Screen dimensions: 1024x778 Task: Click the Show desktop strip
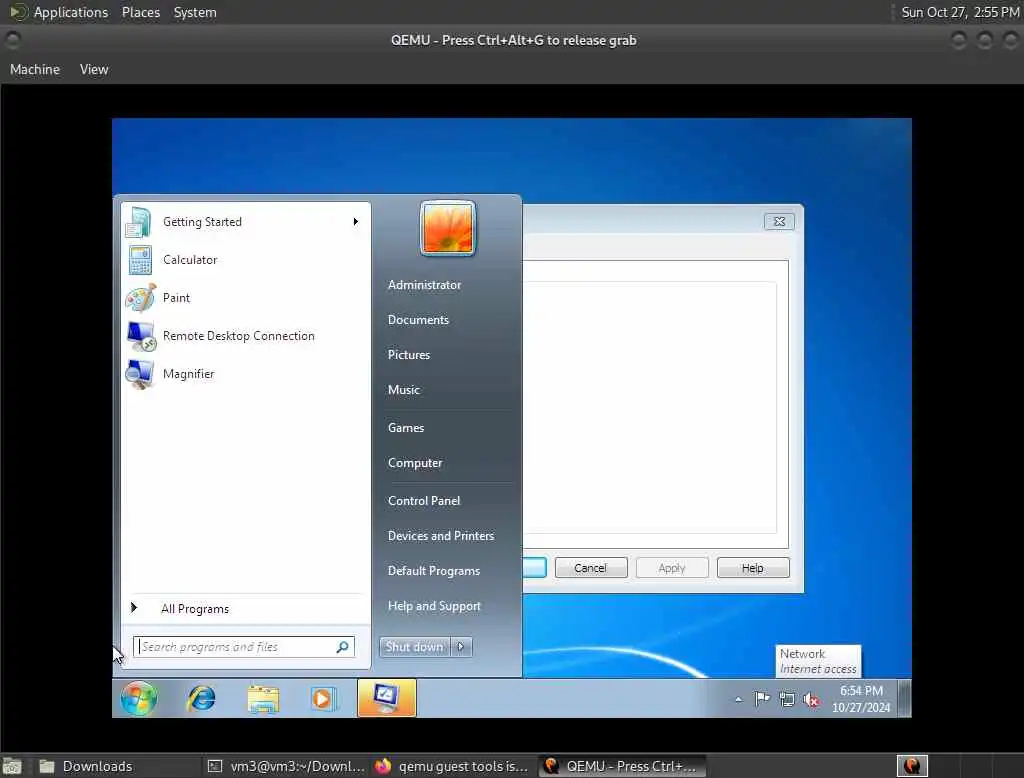(x=904, y=698)
